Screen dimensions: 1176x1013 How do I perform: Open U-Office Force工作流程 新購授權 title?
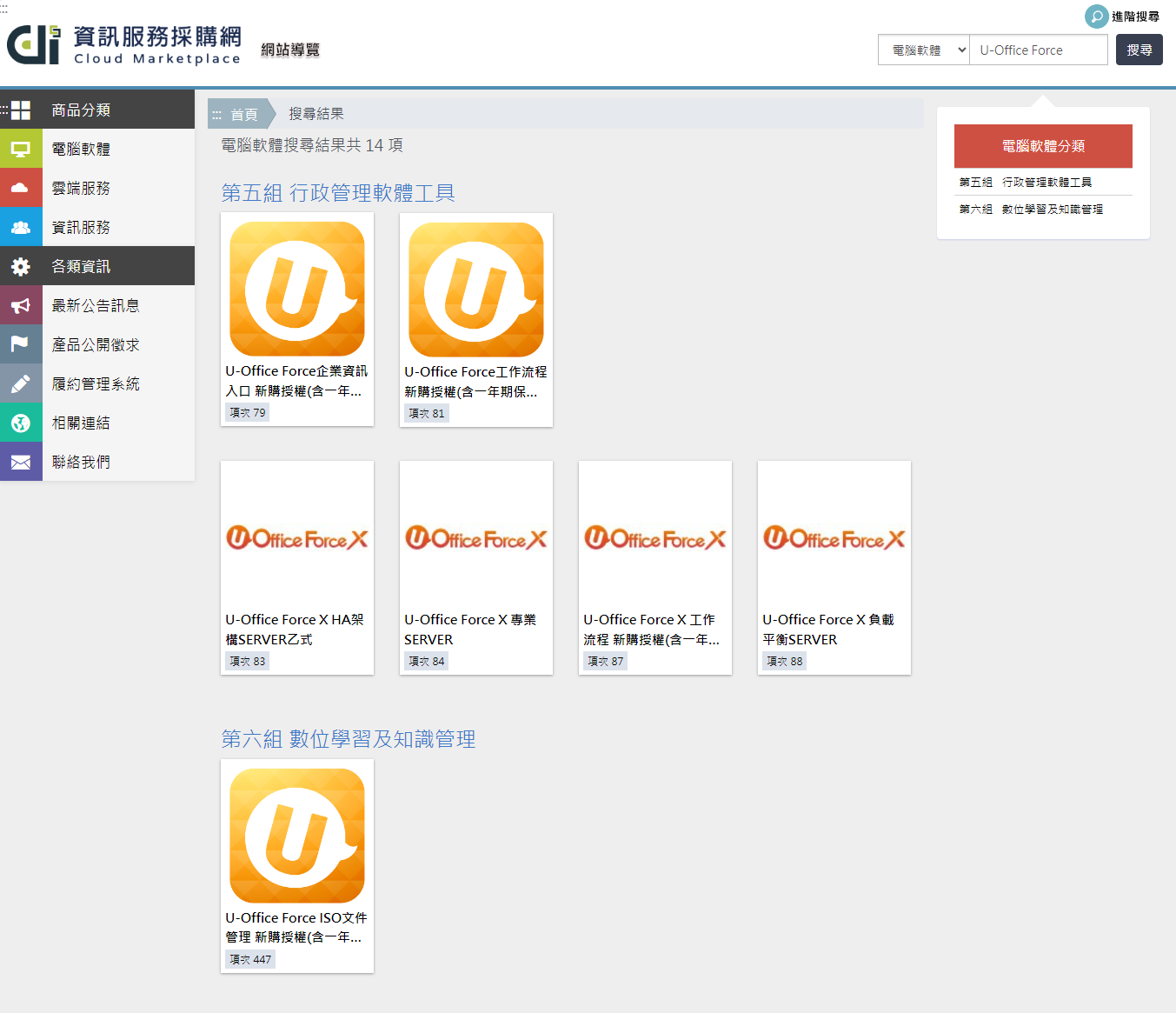(x=475, y=382)
